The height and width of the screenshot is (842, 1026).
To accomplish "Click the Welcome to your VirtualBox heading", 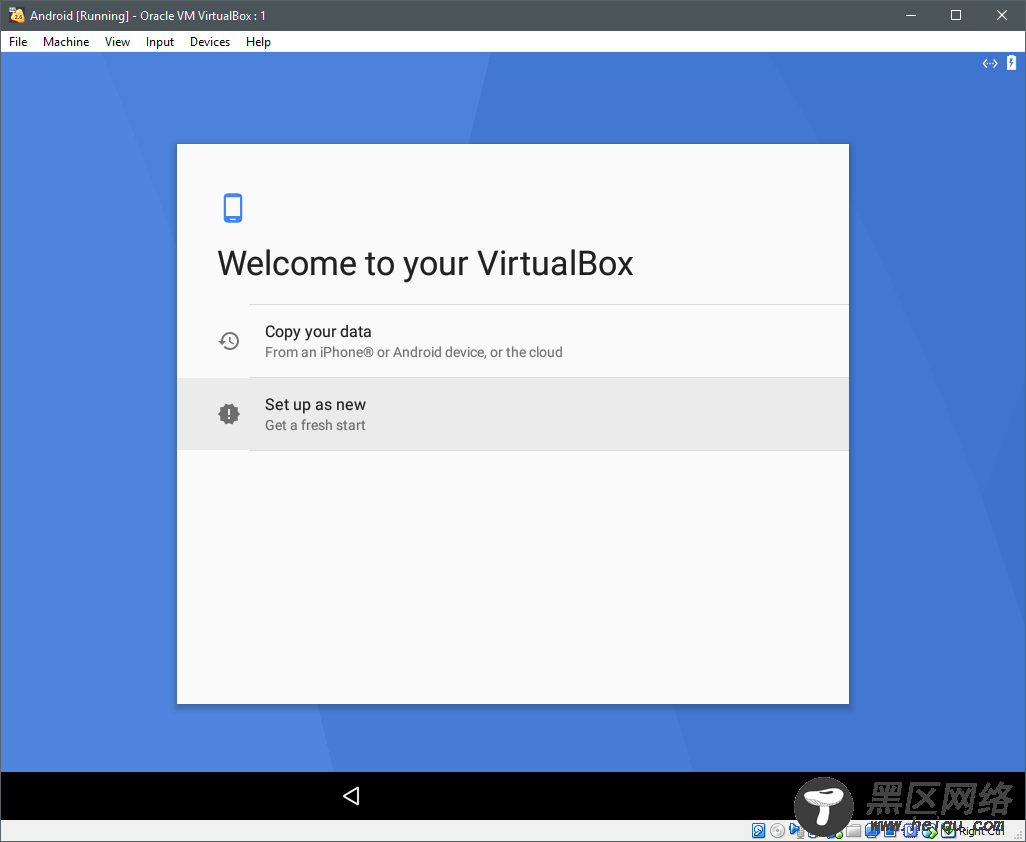I will click(425, 264).
